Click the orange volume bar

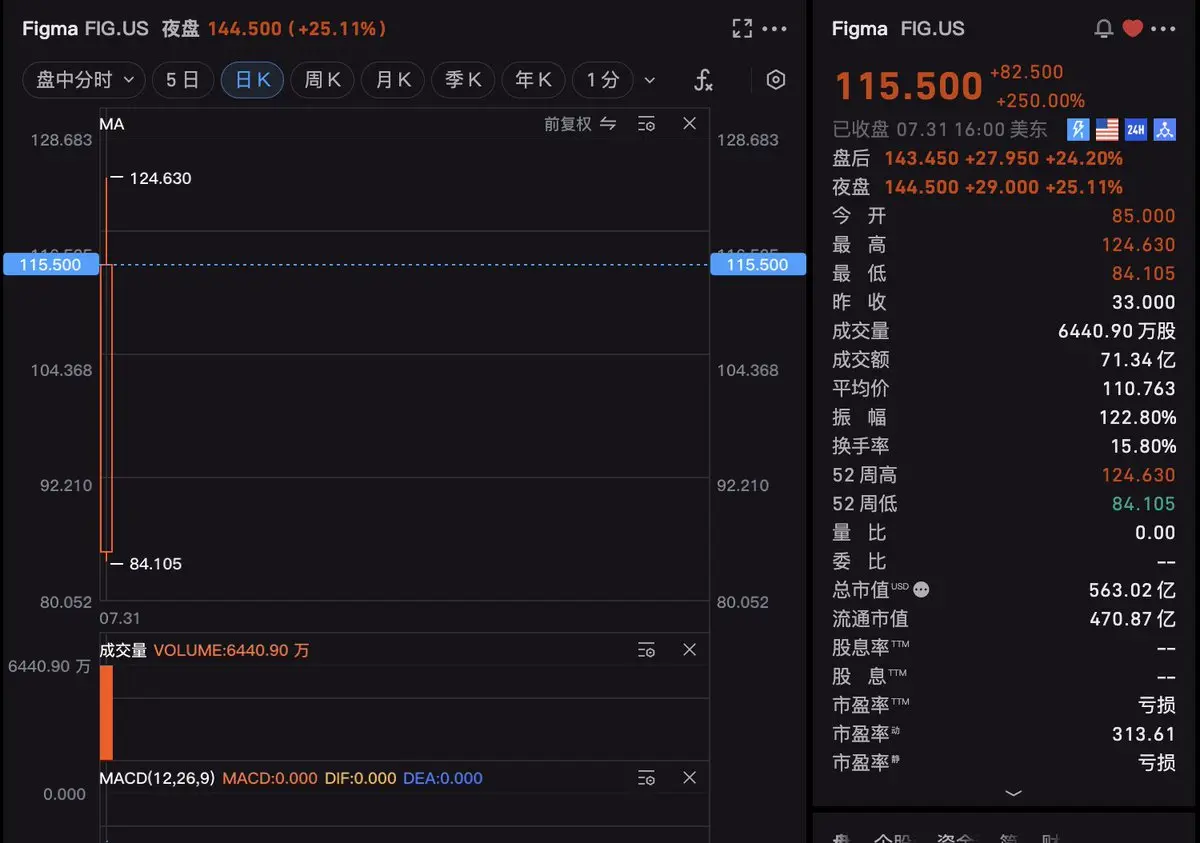(106, 713)
